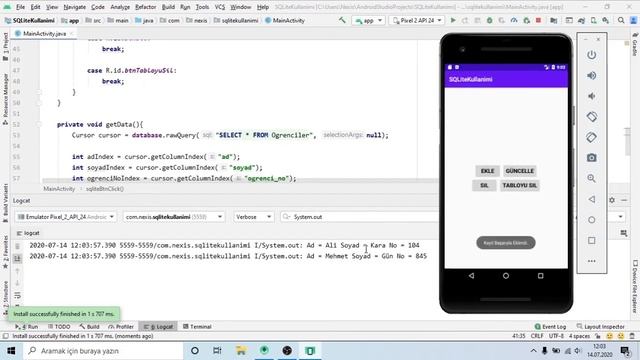Open Layout Inspector tool window
This screenshot has width=640, height=360.
pos(600,327)
